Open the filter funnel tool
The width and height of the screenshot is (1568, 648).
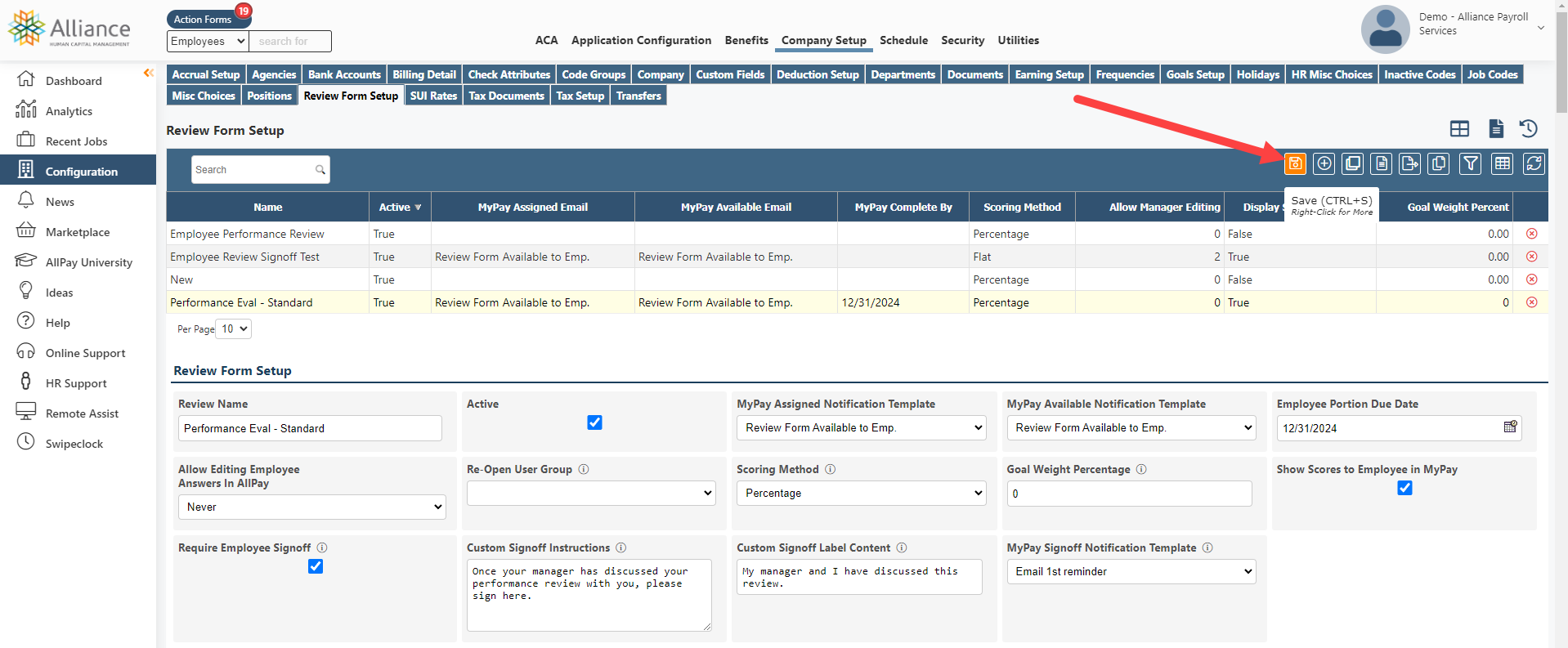(x=1471, y=163)
